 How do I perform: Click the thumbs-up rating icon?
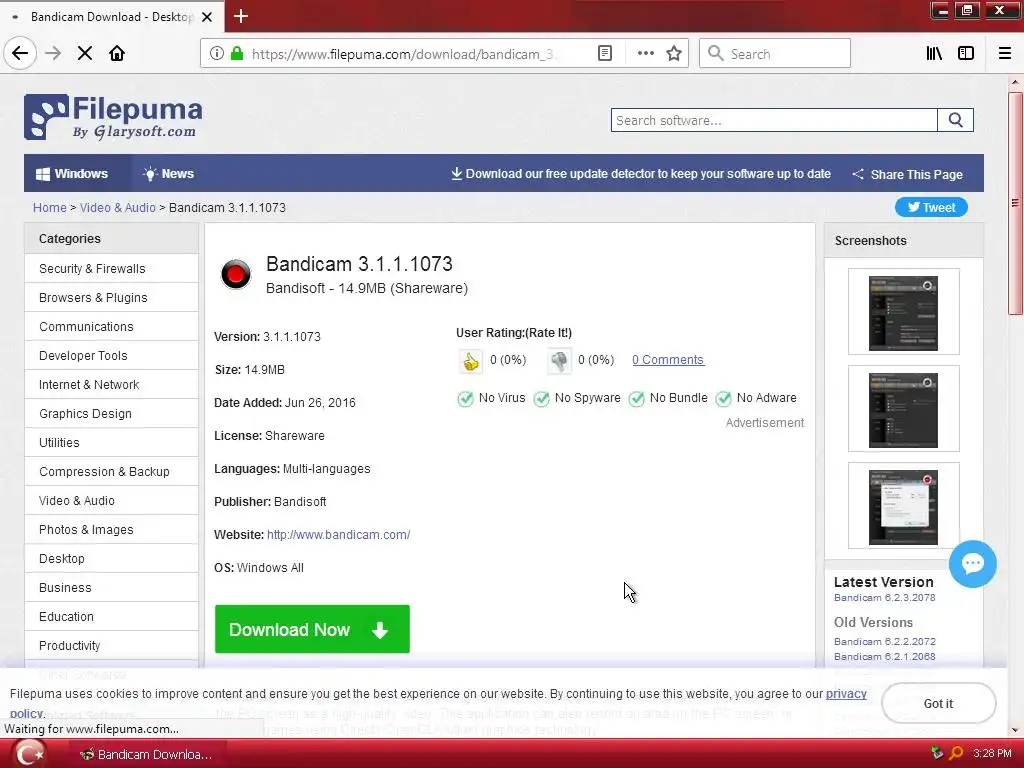coord(470,360)
